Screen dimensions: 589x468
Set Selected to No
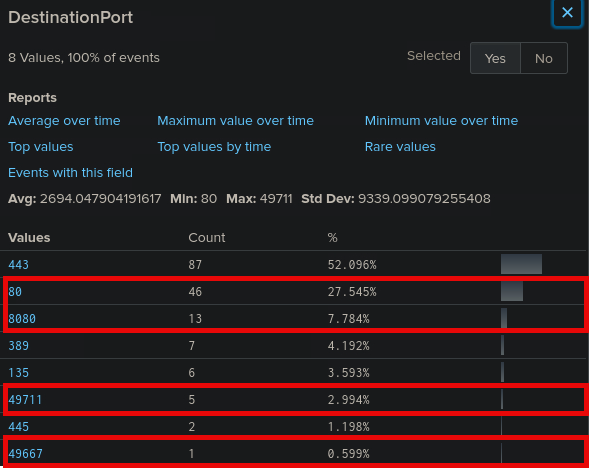tap(544, 58)
